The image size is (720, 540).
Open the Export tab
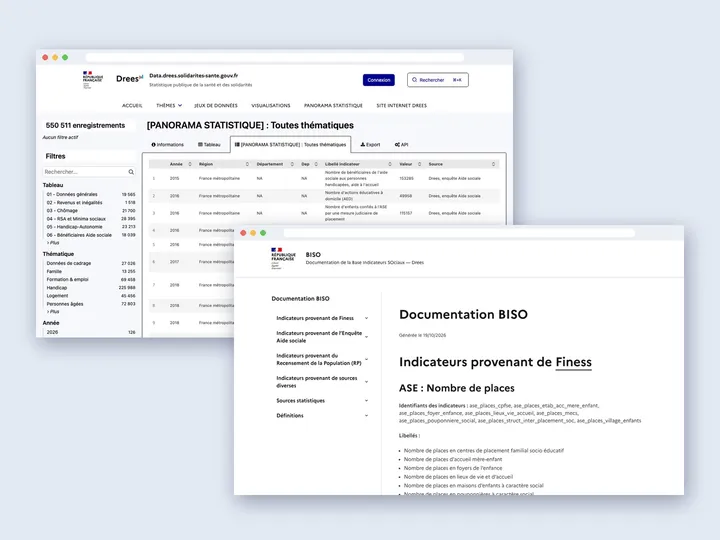(370, 145)
